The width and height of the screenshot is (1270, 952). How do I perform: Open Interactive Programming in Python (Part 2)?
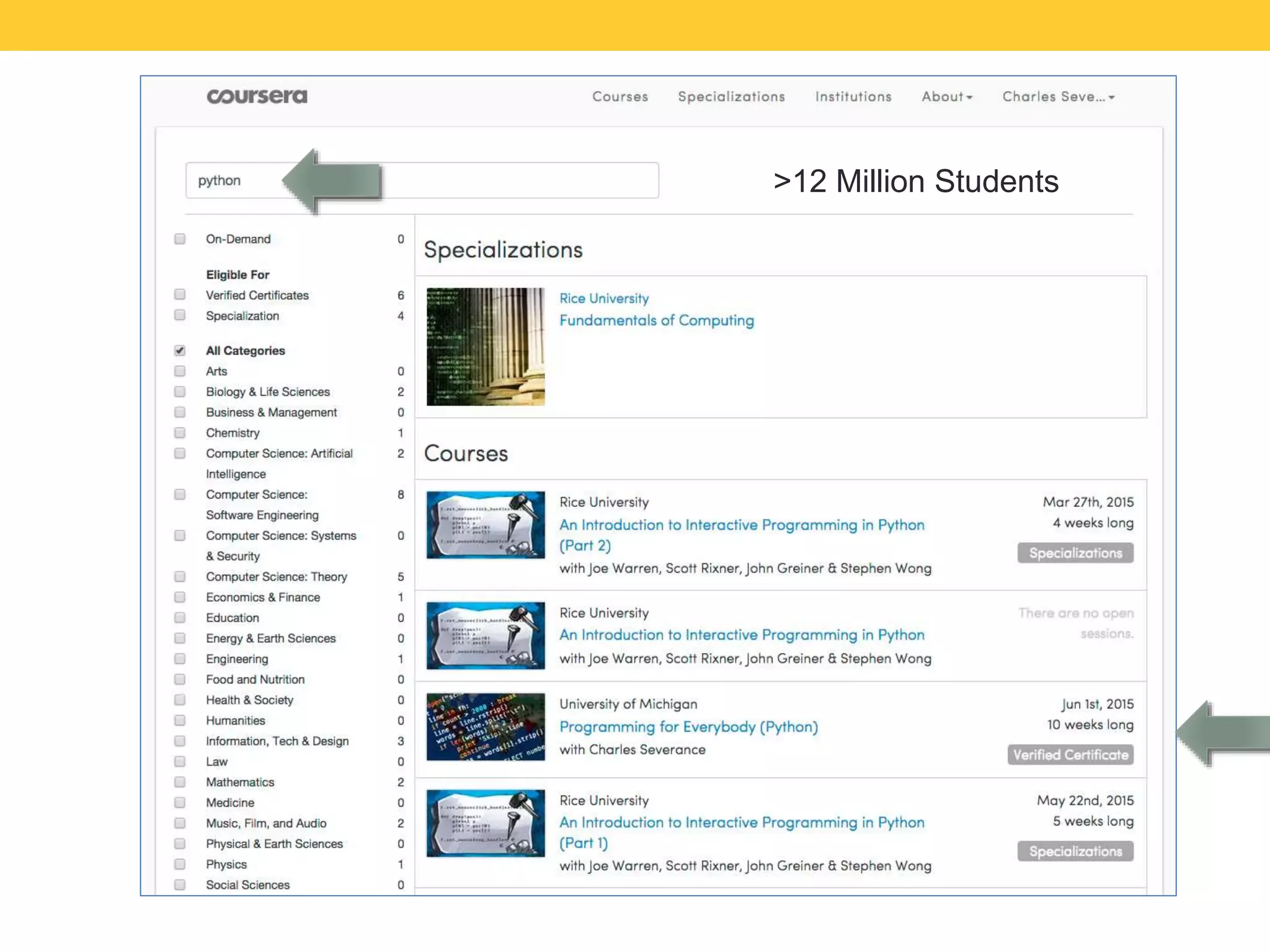pos(742,535)
